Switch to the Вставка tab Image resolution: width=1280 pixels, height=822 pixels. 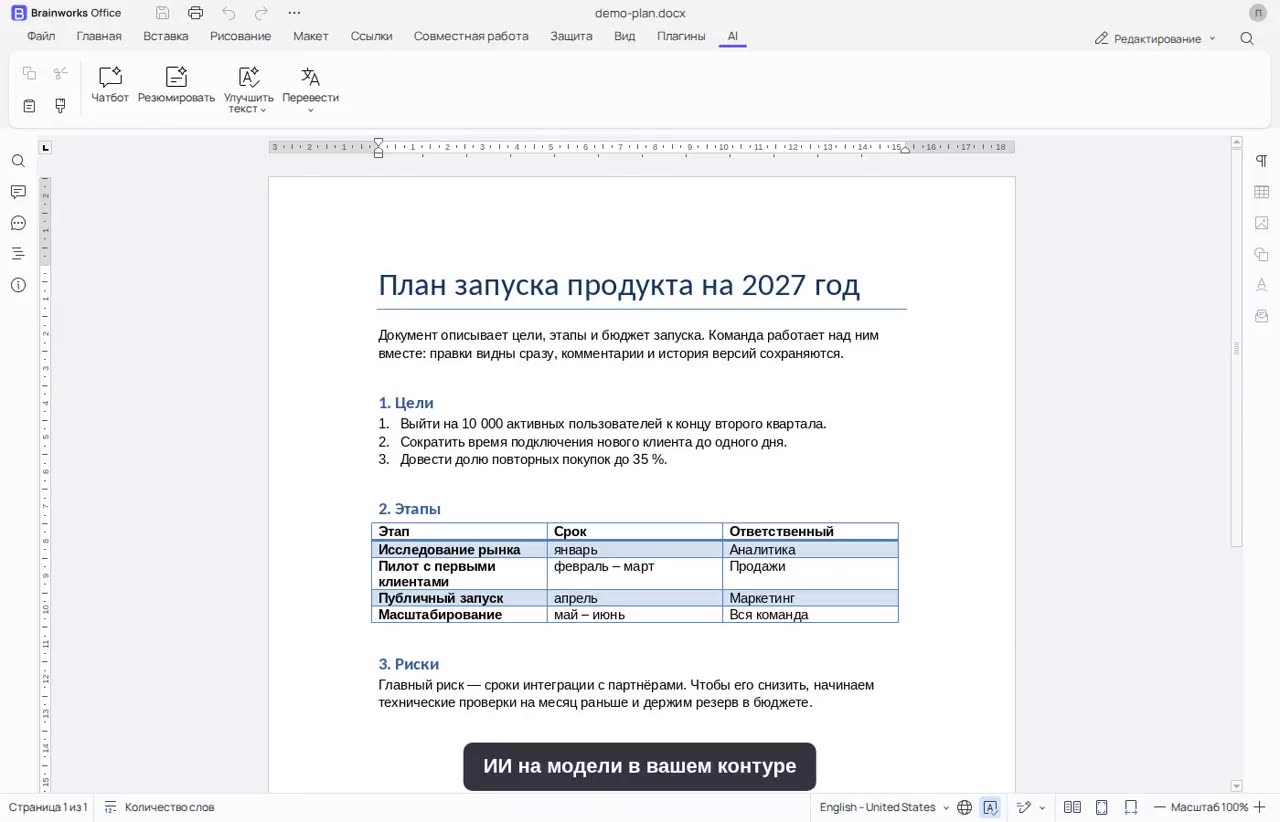[x=166, y=36]
